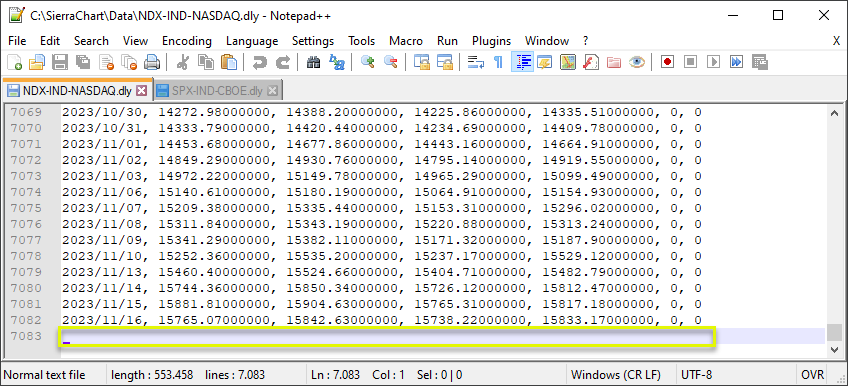Click the Cut scissors icon

(183, 62)
